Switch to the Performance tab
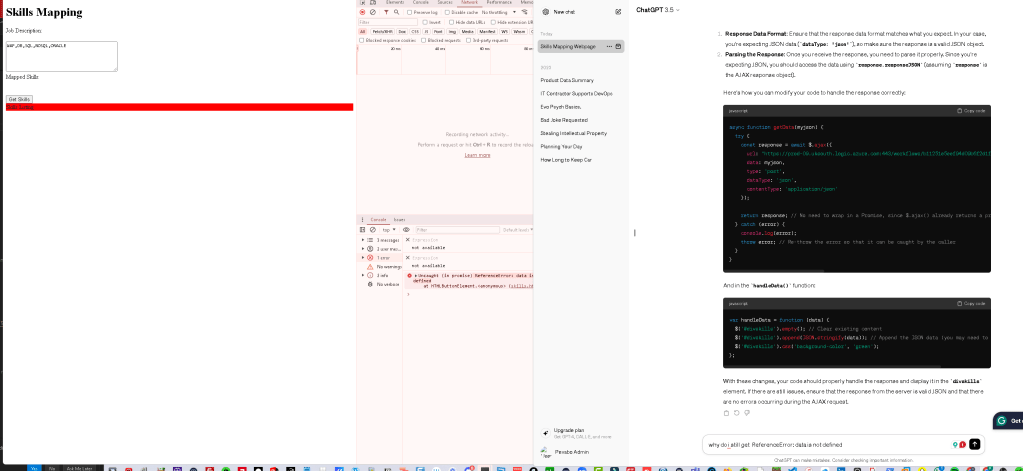 (x=499, y=3)
